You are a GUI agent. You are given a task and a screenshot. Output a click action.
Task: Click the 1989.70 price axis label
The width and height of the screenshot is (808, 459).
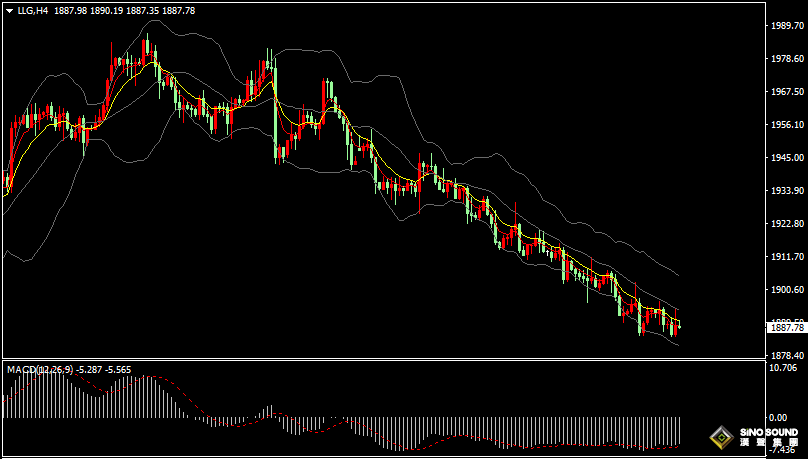785,26
